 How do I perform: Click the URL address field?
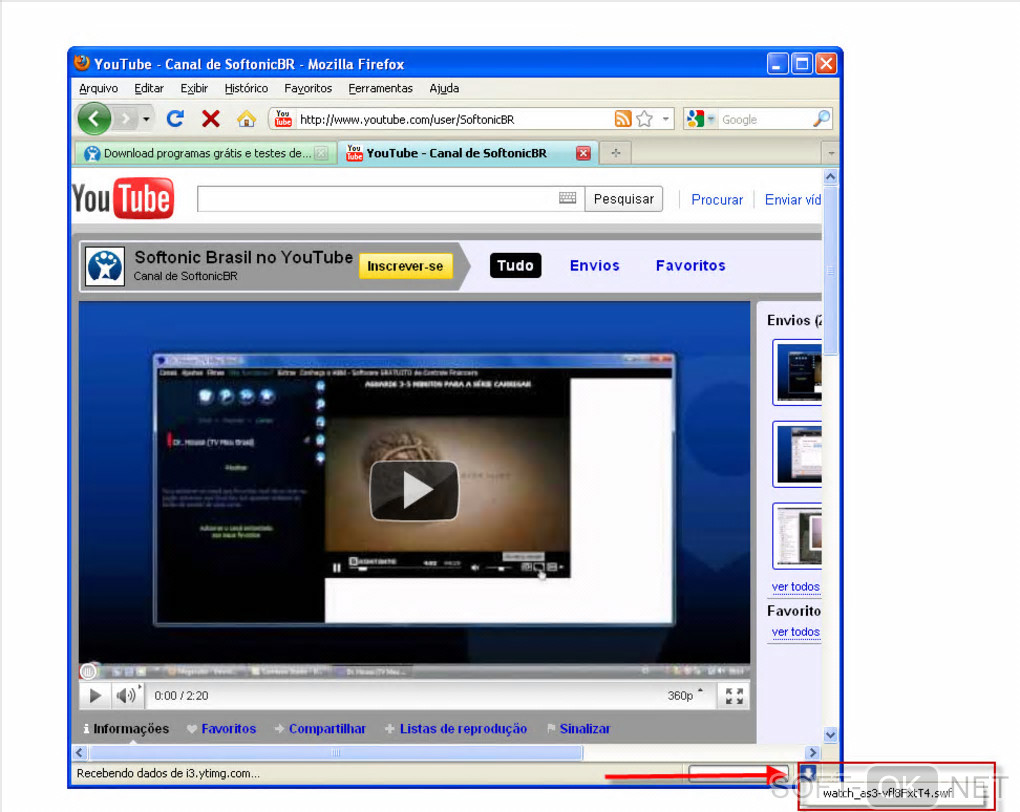coord(454,120)
